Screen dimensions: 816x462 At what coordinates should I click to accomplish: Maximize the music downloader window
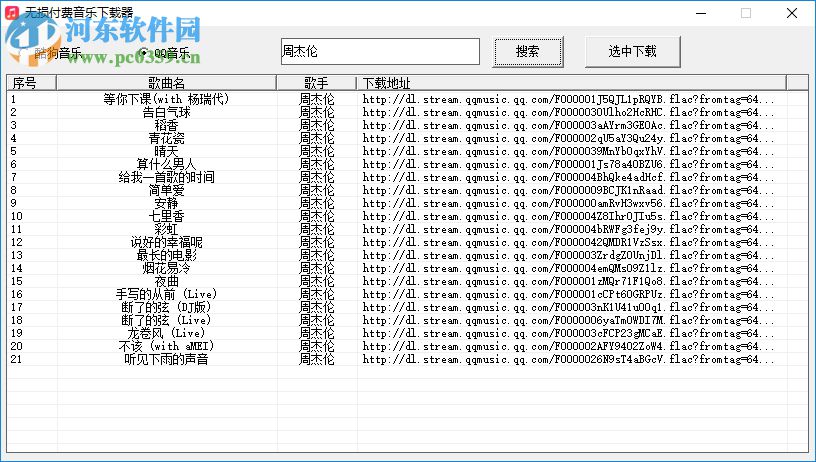tap(746, 13)
